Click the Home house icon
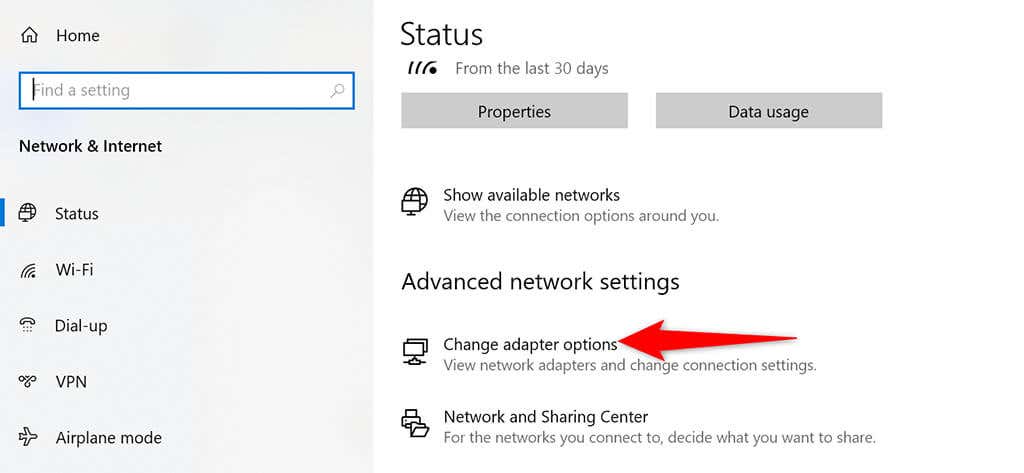 coord(29,35)
